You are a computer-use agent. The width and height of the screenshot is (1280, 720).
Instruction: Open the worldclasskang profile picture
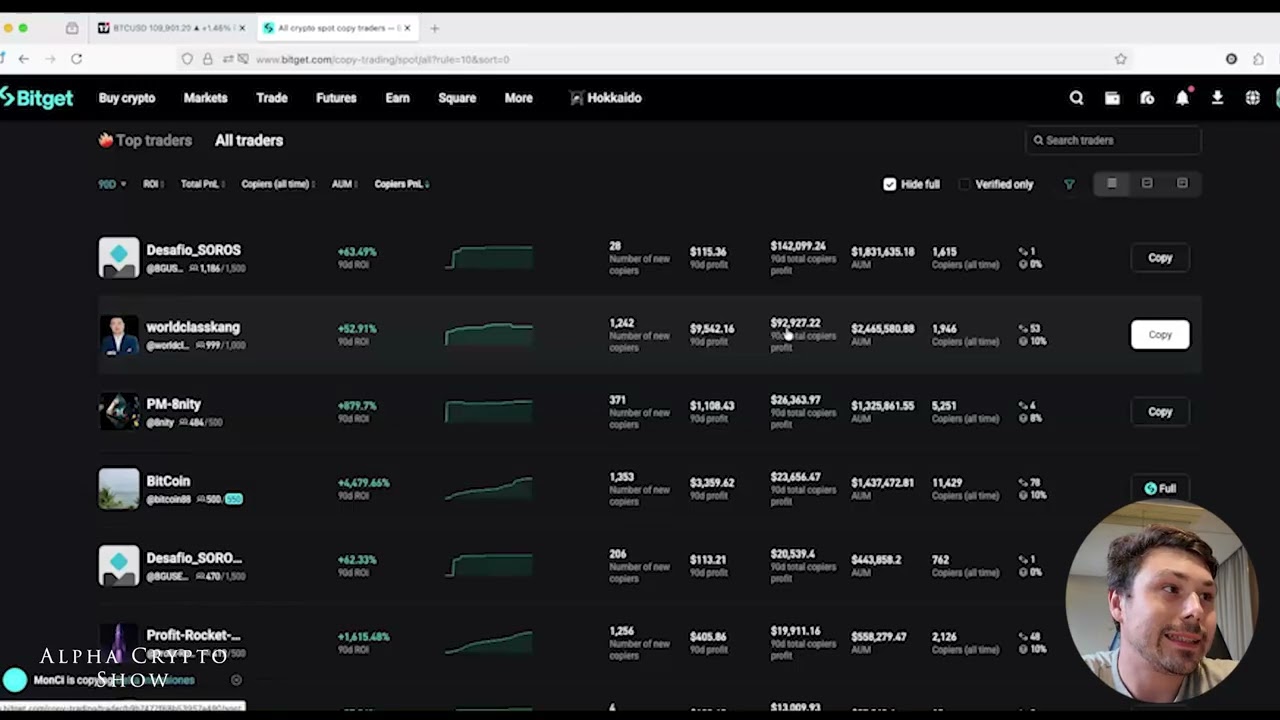point(118,334)
